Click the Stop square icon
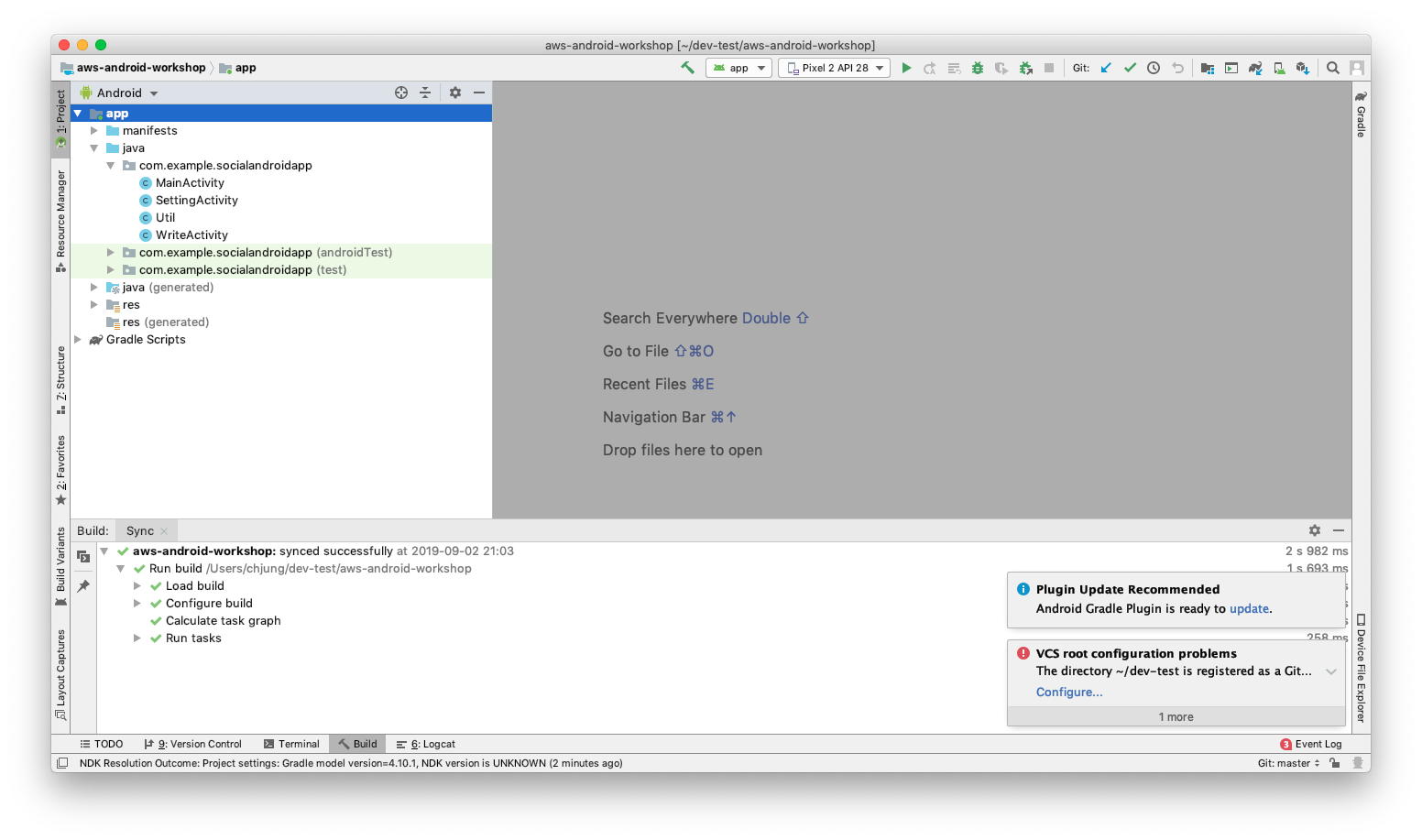1422x840 pixels. (x=1049, y=68)
